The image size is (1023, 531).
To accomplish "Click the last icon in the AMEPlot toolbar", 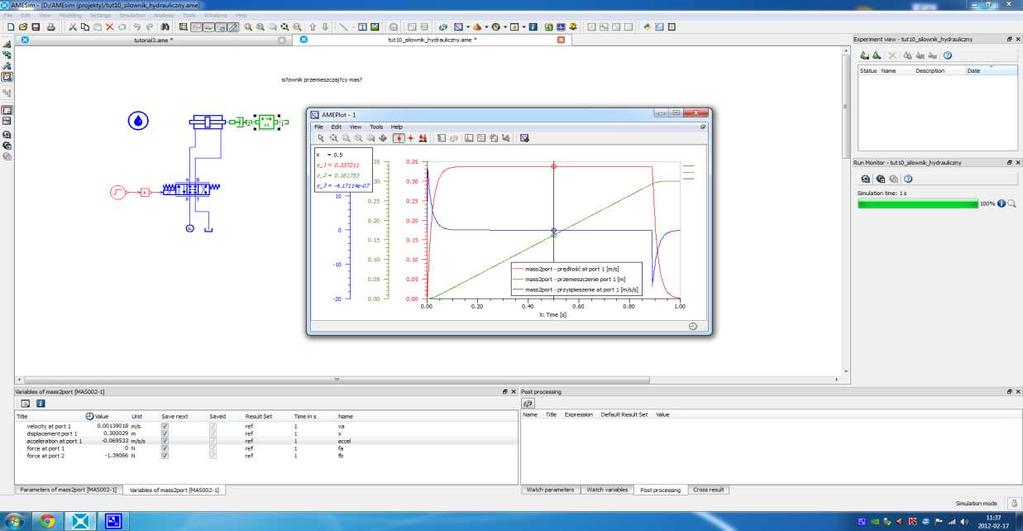I will 524,138.
